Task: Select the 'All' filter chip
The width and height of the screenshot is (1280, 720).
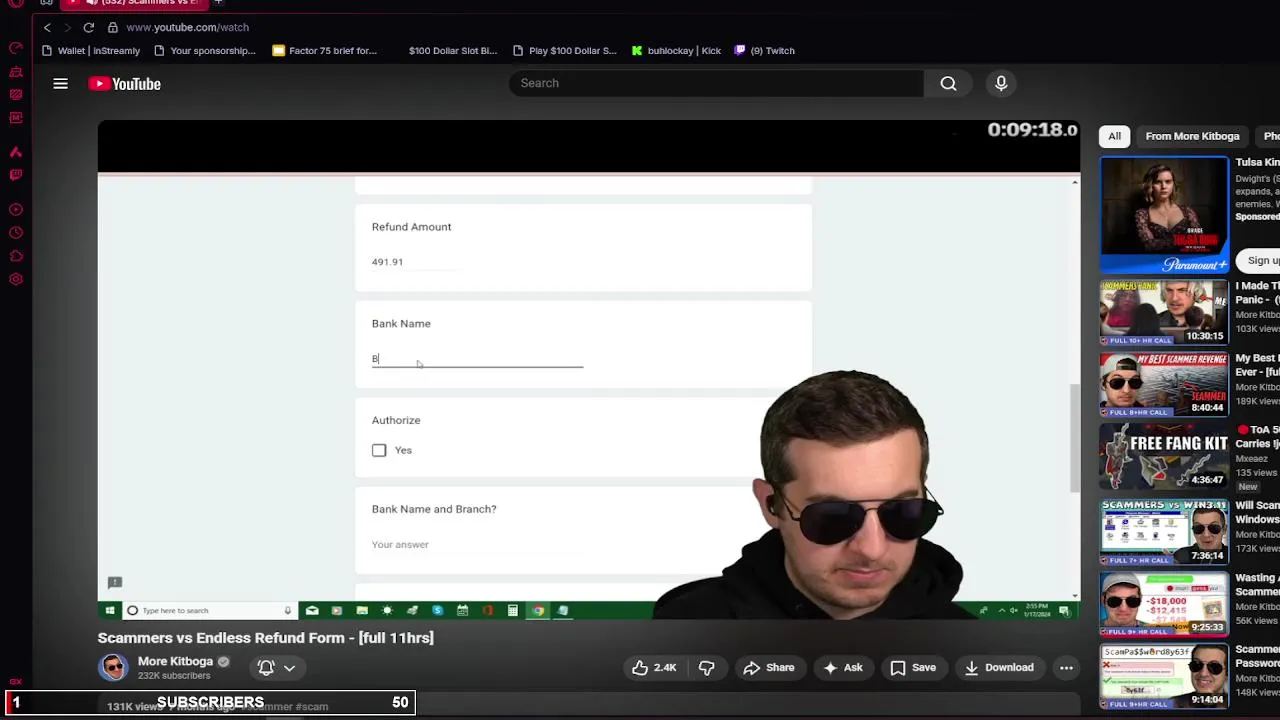Action: pyautogui.click(x=1114, y=136)
